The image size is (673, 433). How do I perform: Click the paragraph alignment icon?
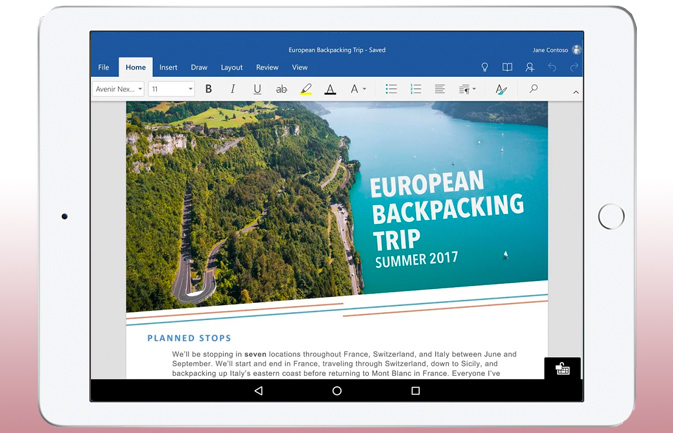tap(440, 89)
